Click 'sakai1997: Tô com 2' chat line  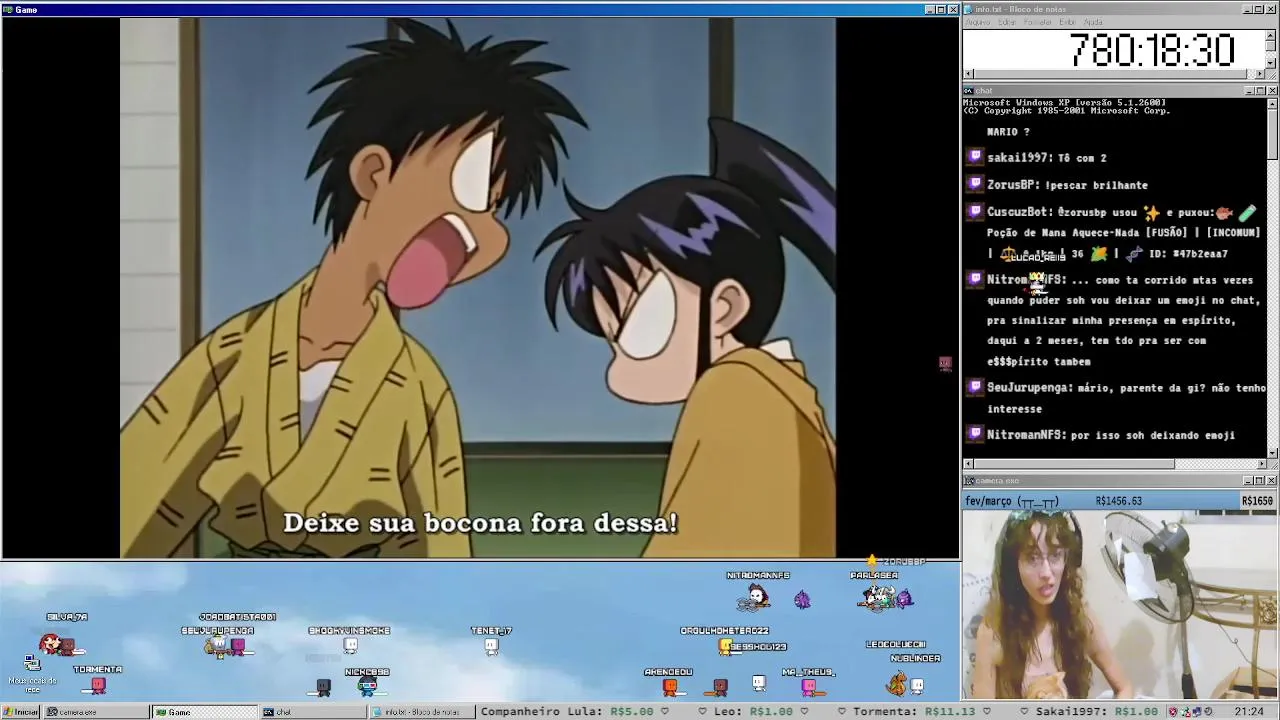(1046, 158)
